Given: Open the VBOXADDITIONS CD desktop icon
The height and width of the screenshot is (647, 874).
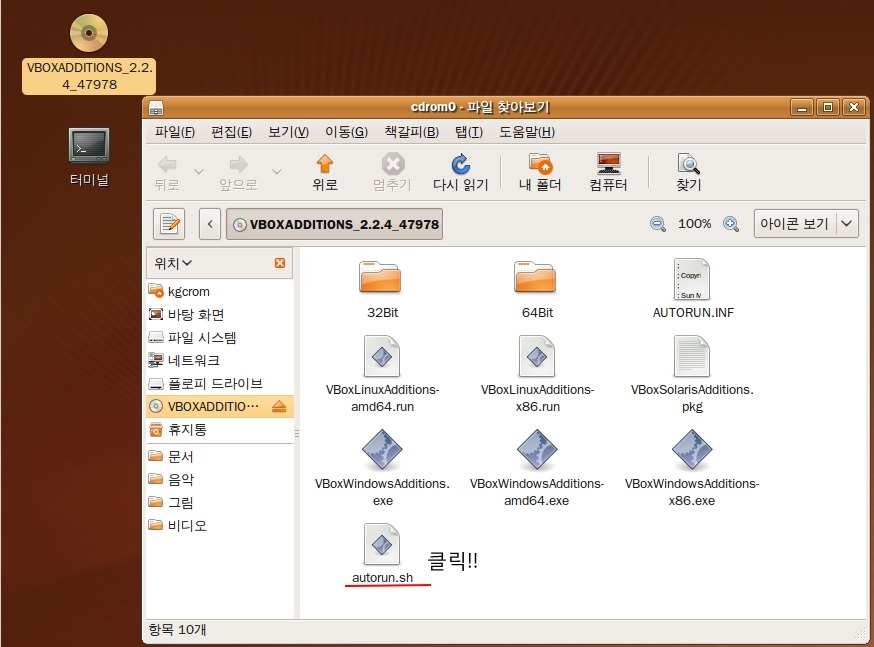Looking at the screenshot, I should pyautogui.click(x=89, y=33).
